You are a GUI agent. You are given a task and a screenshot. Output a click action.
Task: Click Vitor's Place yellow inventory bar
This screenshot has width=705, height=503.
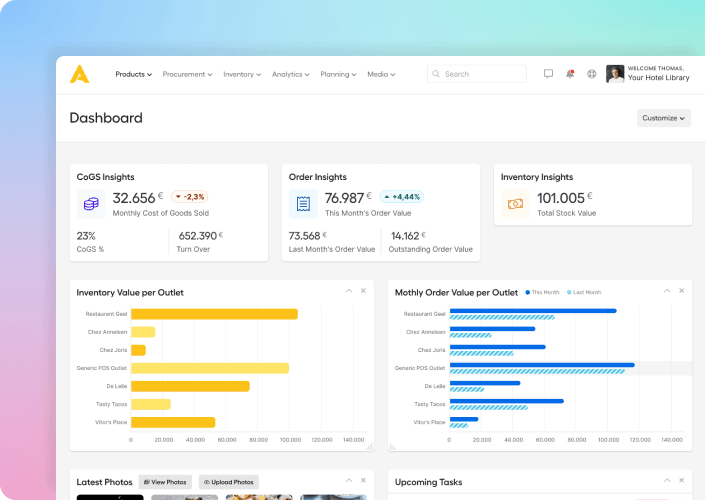[x=173, y=423]
